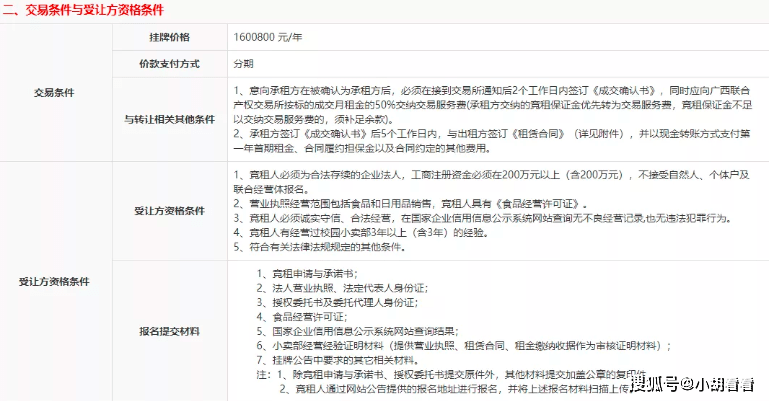
Task: Click the line 2、营业执照经营范围包括食品和日用品销售
Action: (410, 203)
